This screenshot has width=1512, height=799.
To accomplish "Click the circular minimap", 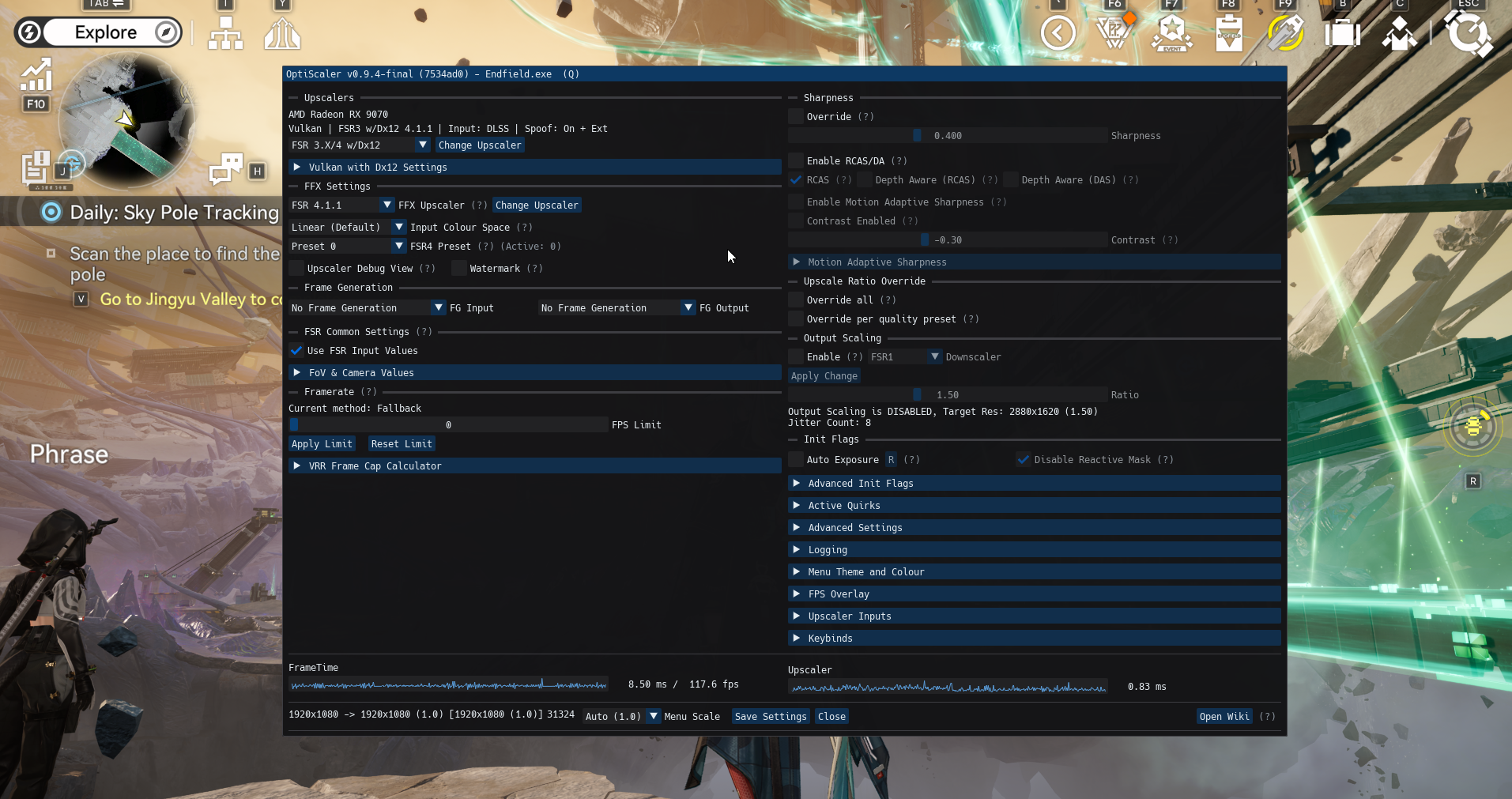I will 126,120.
